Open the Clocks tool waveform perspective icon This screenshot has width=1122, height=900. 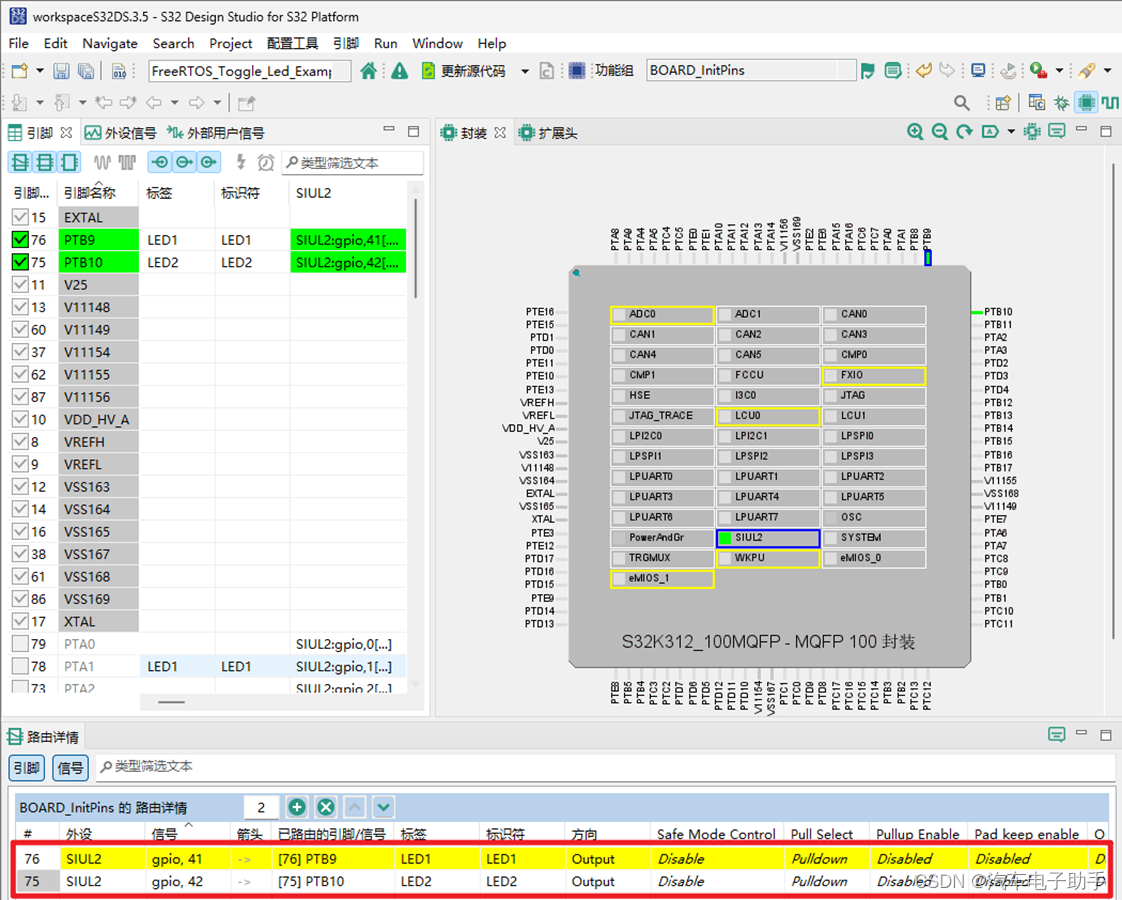[x=1110, y=102]
